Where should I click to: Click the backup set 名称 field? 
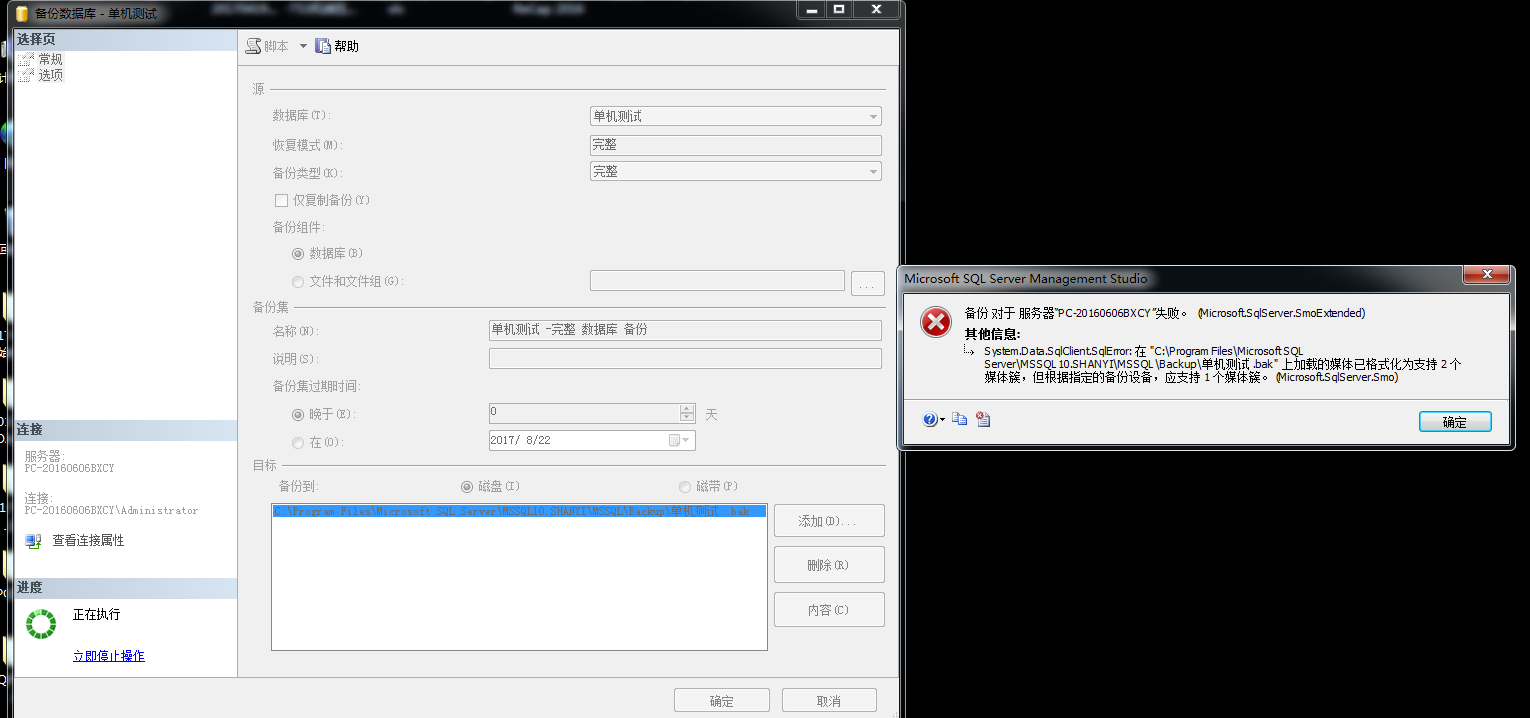685,330
